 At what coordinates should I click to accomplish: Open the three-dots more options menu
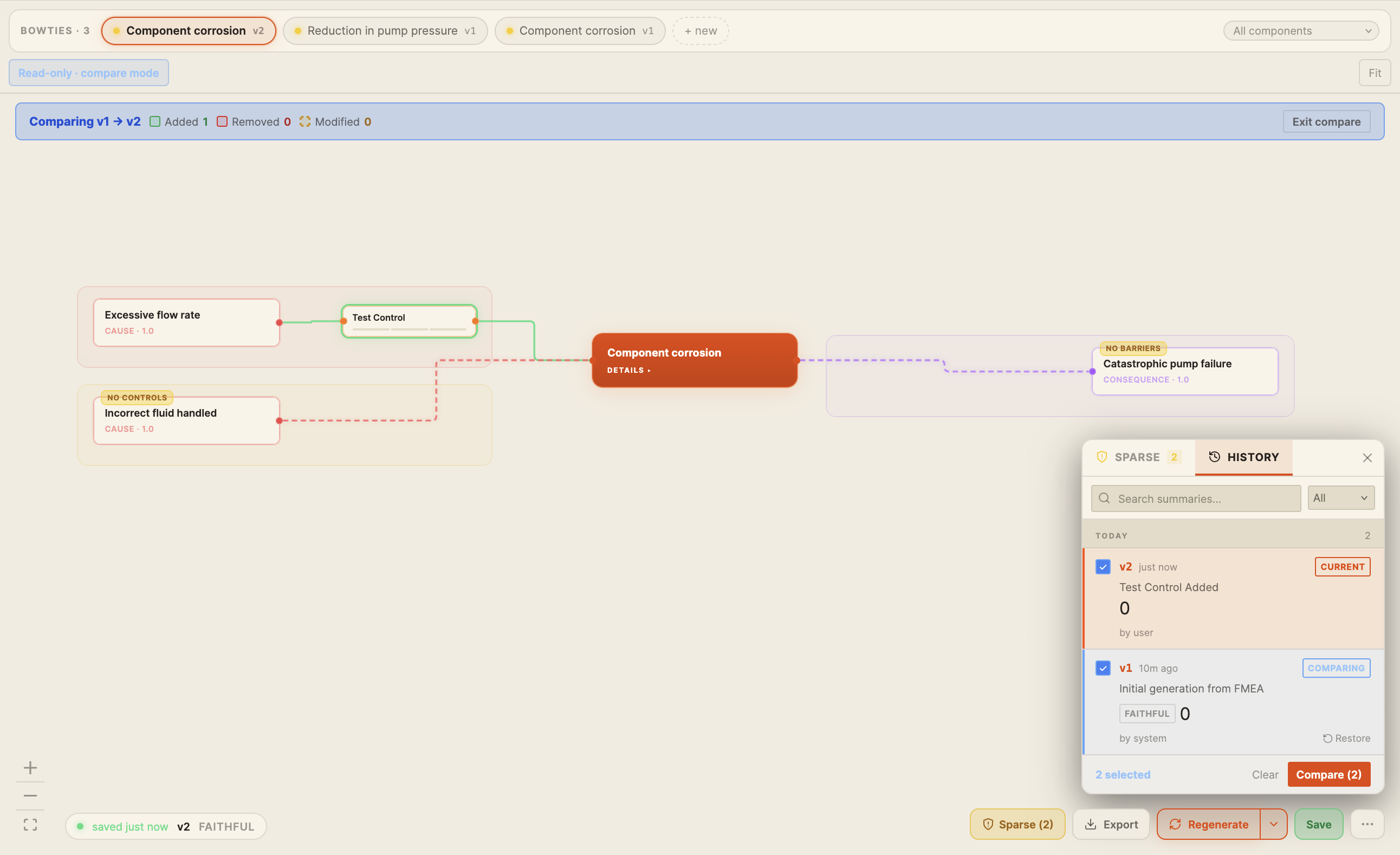[1367, 824]
